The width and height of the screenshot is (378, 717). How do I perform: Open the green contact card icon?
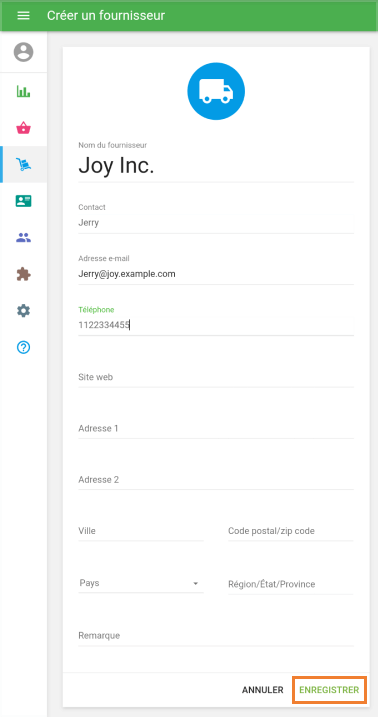pyautogui.click(x=23, y=201)
